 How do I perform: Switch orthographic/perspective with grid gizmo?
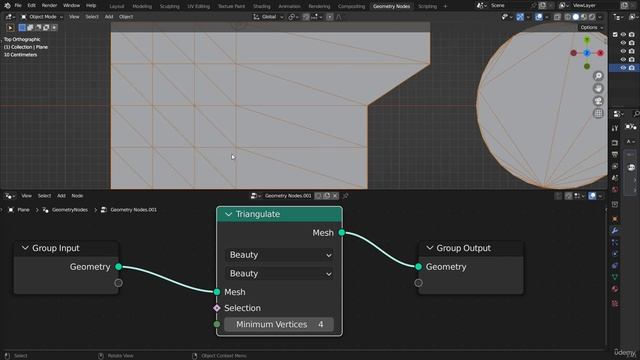pos(598,113)
